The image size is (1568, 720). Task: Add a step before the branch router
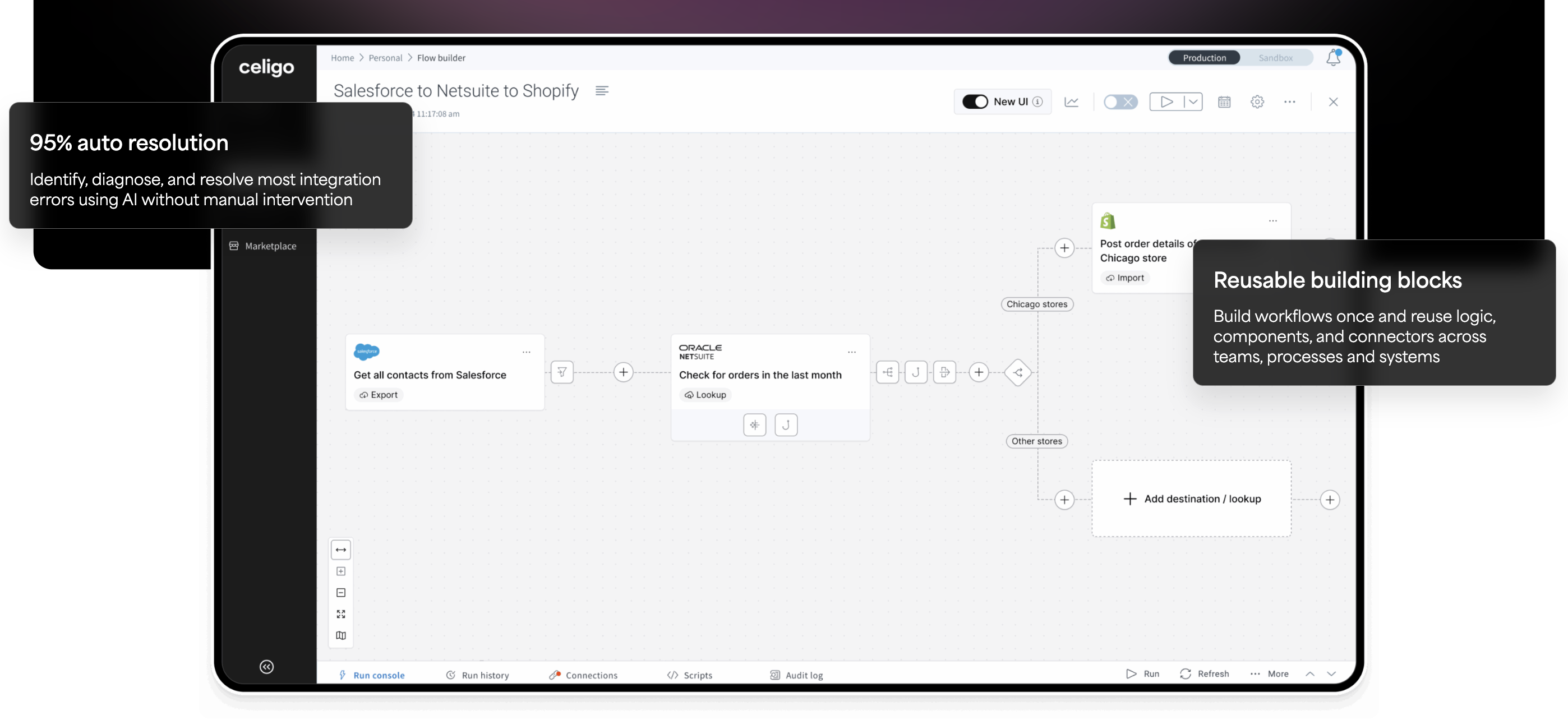pyautogui.click(x=979, y=372)
